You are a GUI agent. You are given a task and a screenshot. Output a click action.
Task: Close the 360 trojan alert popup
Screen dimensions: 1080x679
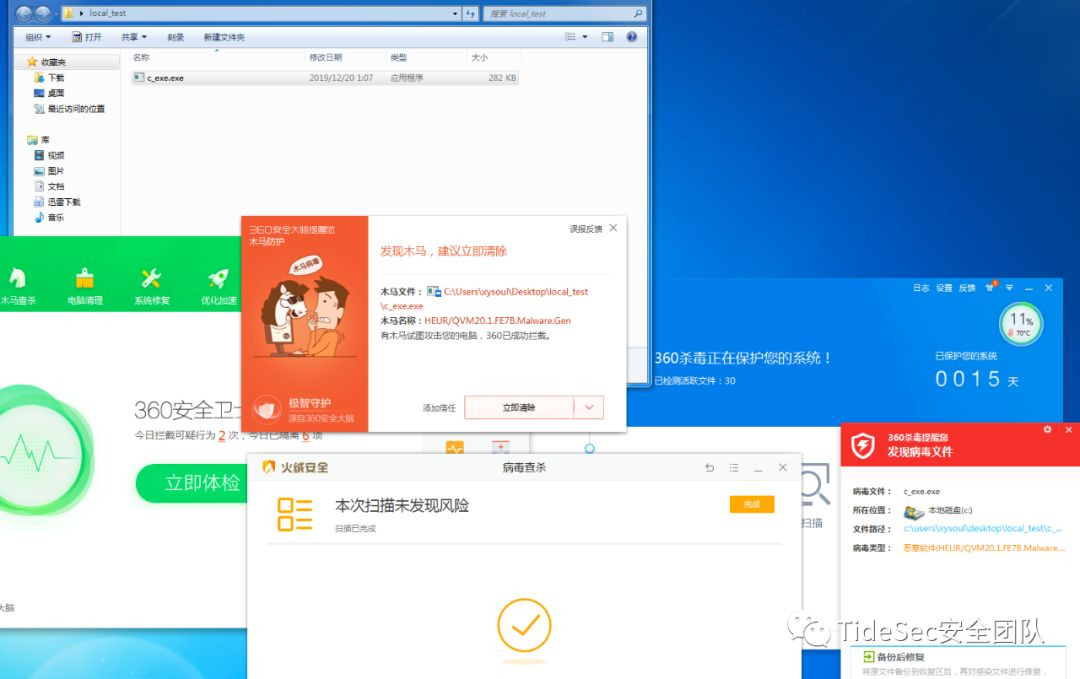click(614, 228)
